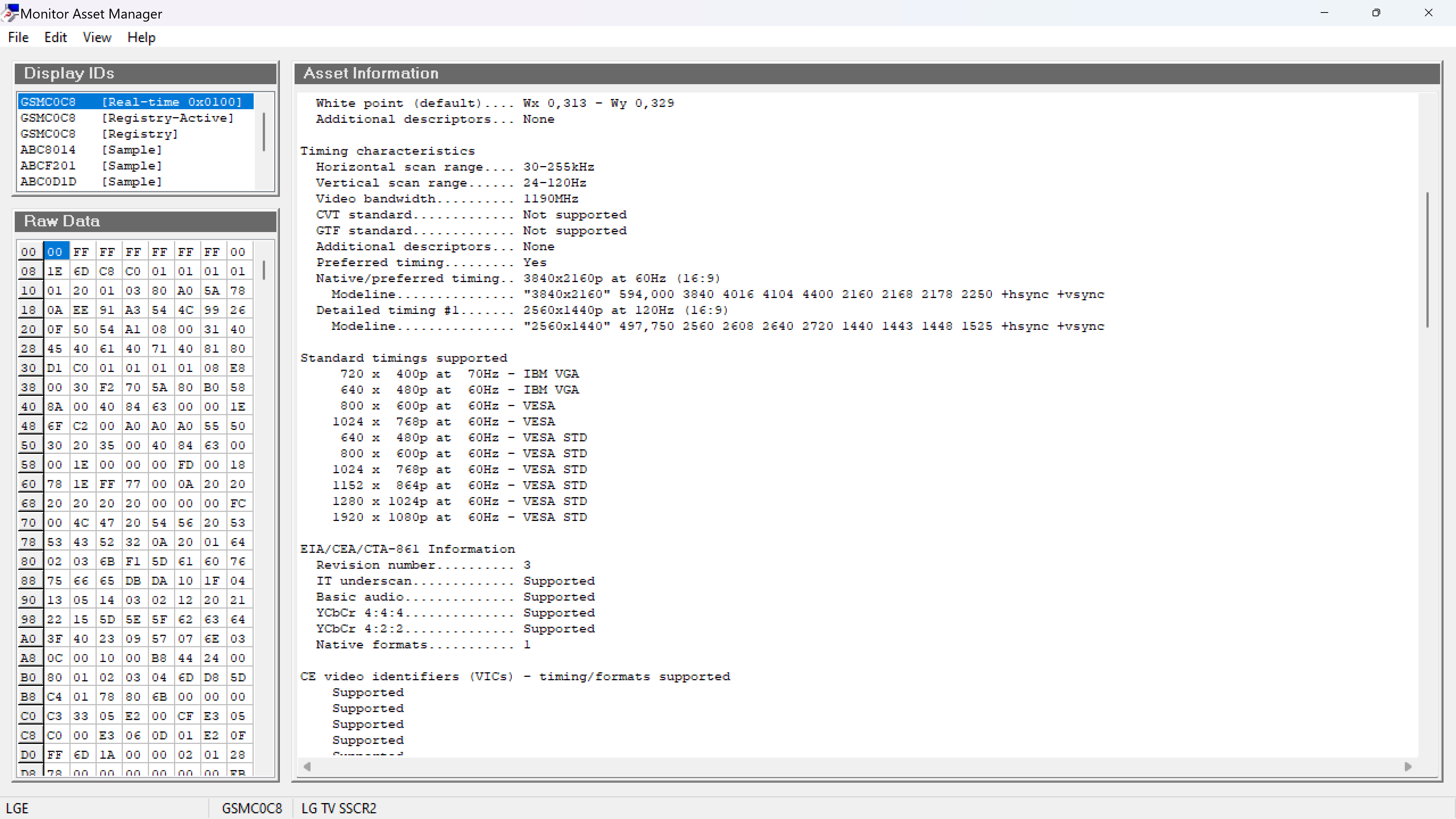Select the GSMC0C8 Real-time 0x0100 entry
Screen dimensions: 1456x819
coord(131,102)
